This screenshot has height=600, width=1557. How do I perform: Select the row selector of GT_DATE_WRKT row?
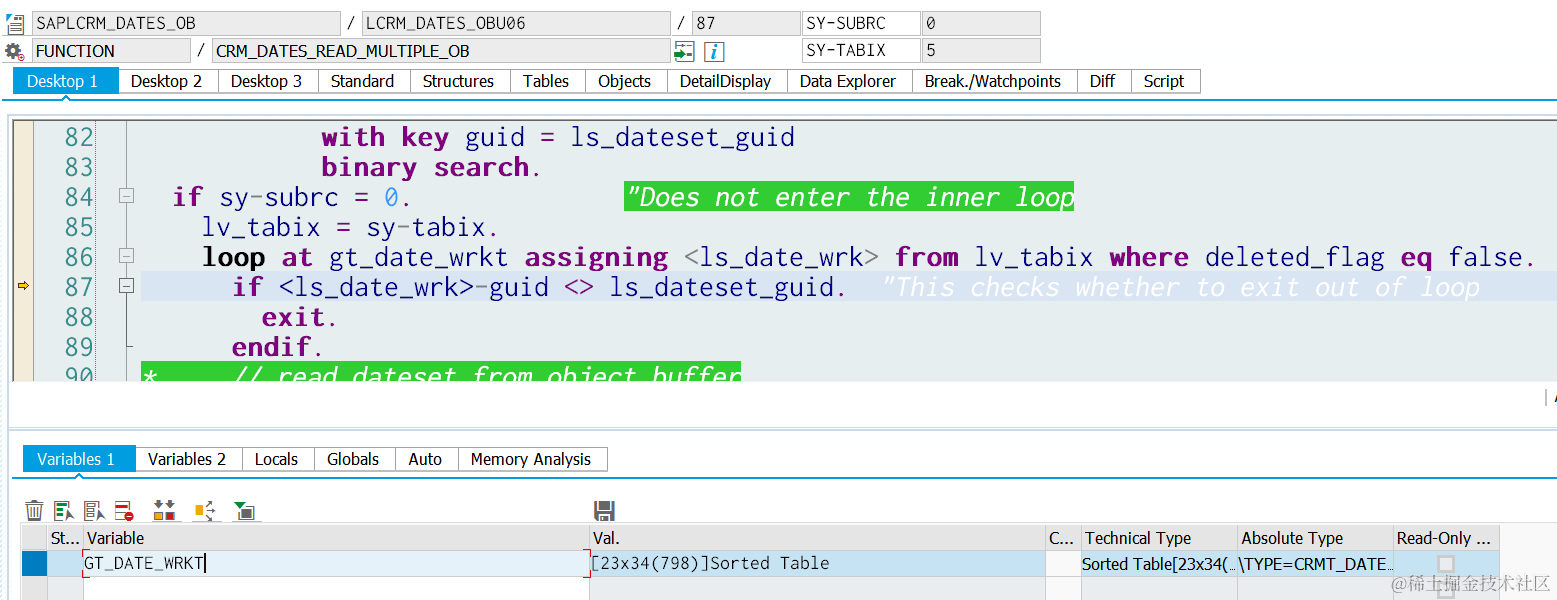34,563
